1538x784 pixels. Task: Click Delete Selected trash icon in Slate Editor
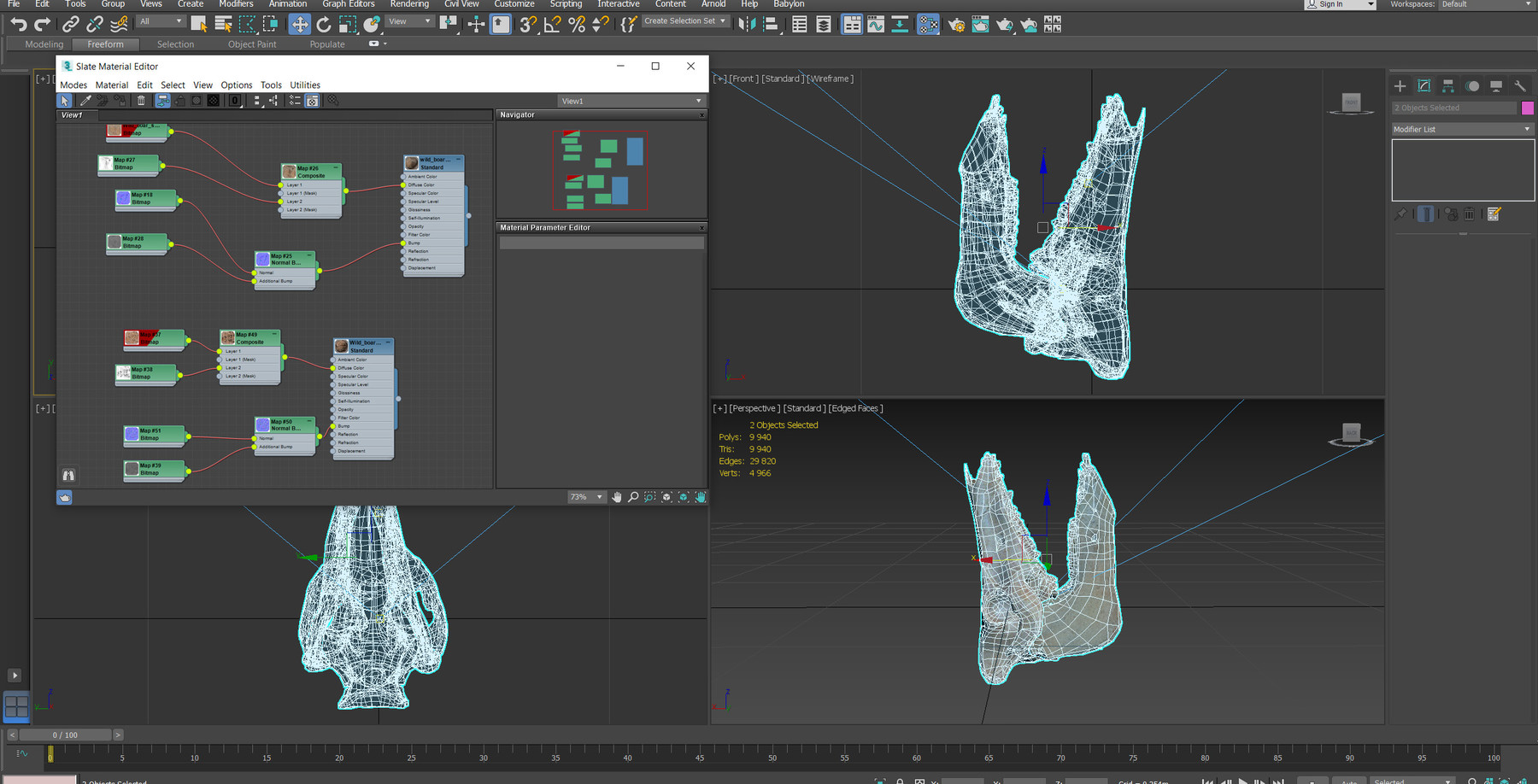pyautogui.click(x=141, y=101)
